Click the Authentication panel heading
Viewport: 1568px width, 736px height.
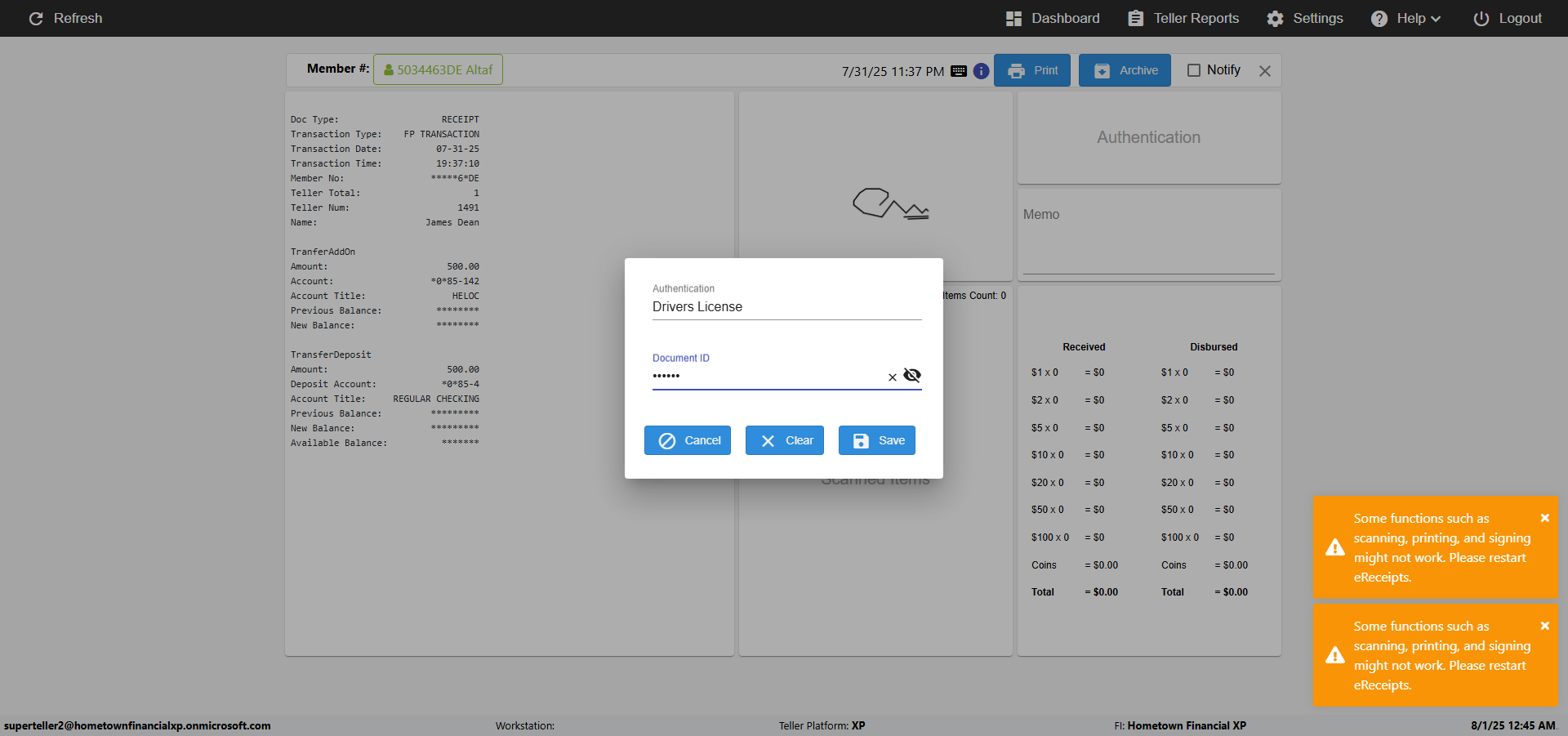pyautogui.click(x=1149, y=137)
